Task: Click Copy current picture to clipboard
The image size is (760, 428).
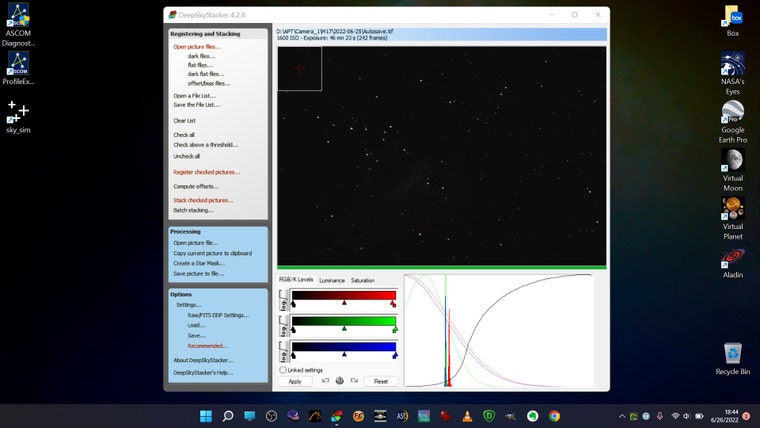Action: (212, 254)
